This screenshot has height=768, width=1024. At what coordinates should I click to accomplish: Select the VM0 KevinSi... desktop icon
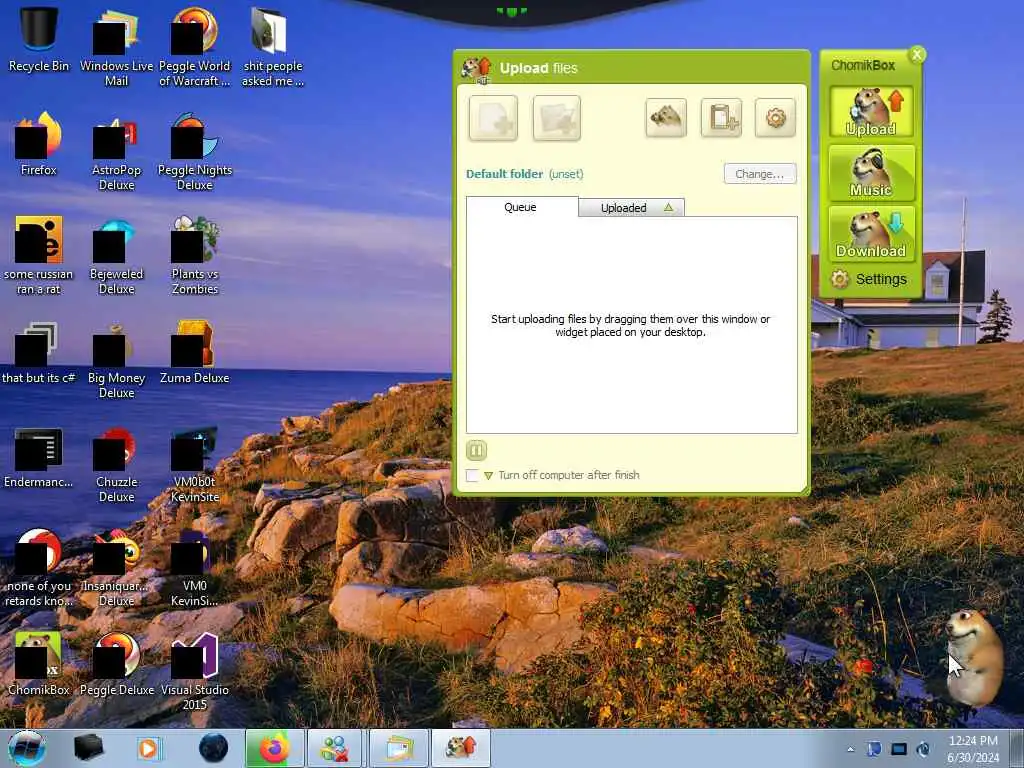click(x=195, y=567)
